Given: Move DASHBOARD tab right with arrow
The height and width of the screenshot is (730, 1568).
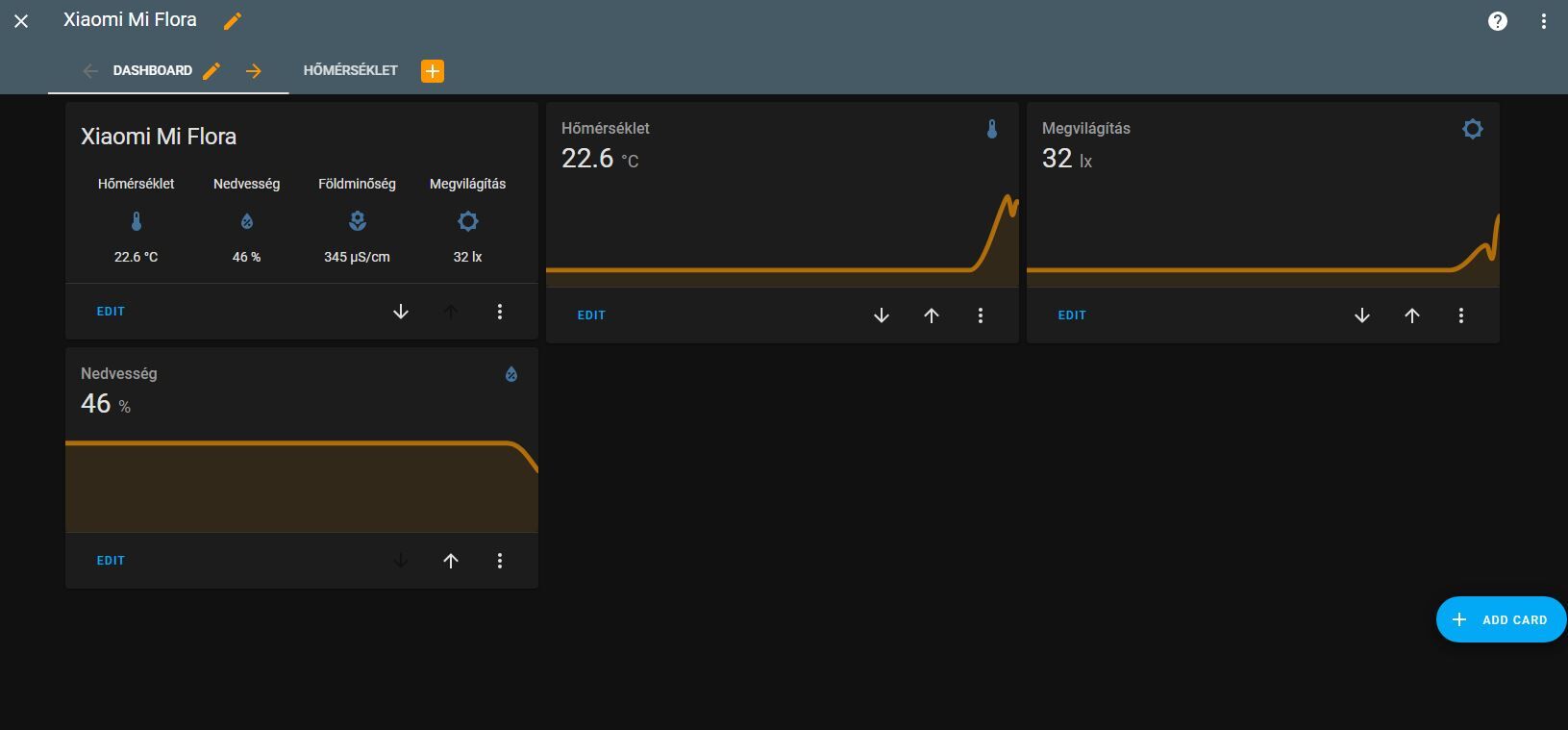Looking at the screenshot, I should (x=253, y=71).
